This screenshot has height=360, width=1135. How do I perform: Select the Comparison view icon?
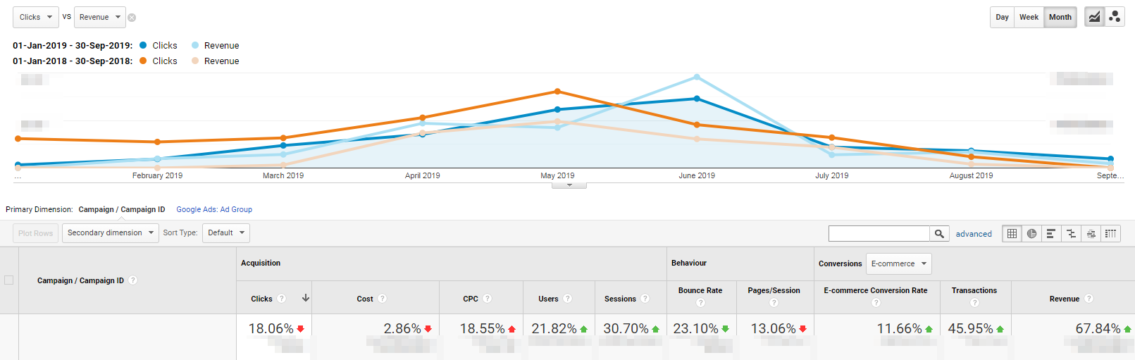pos(1071,233)
